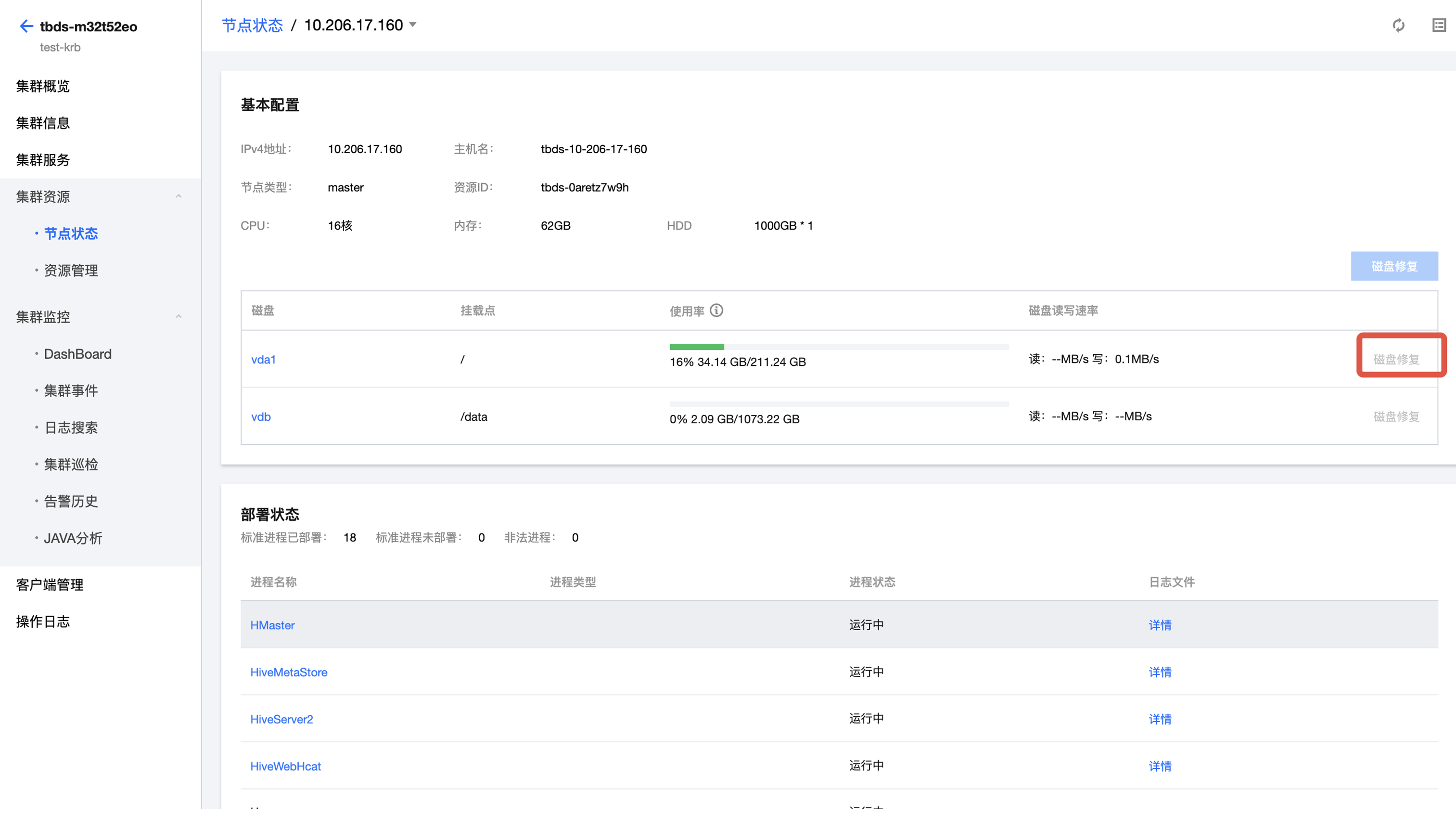Collapse the 集群监控 sidebar section
The image size is (1456, 816).
click(178, 317)
